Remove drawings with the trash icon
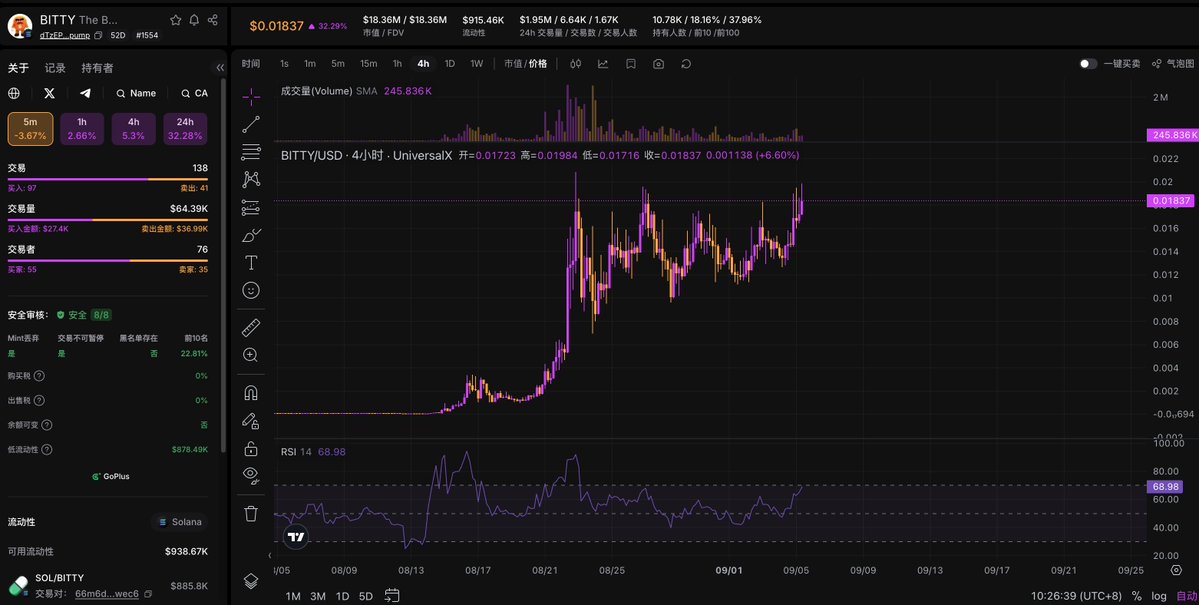The image size is (1199, 605). 251,513
